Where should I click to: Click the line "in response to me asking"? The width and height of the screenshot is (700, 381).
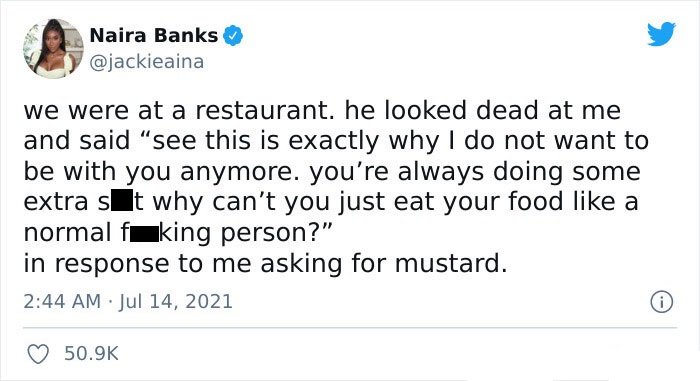tap(183, 264)
